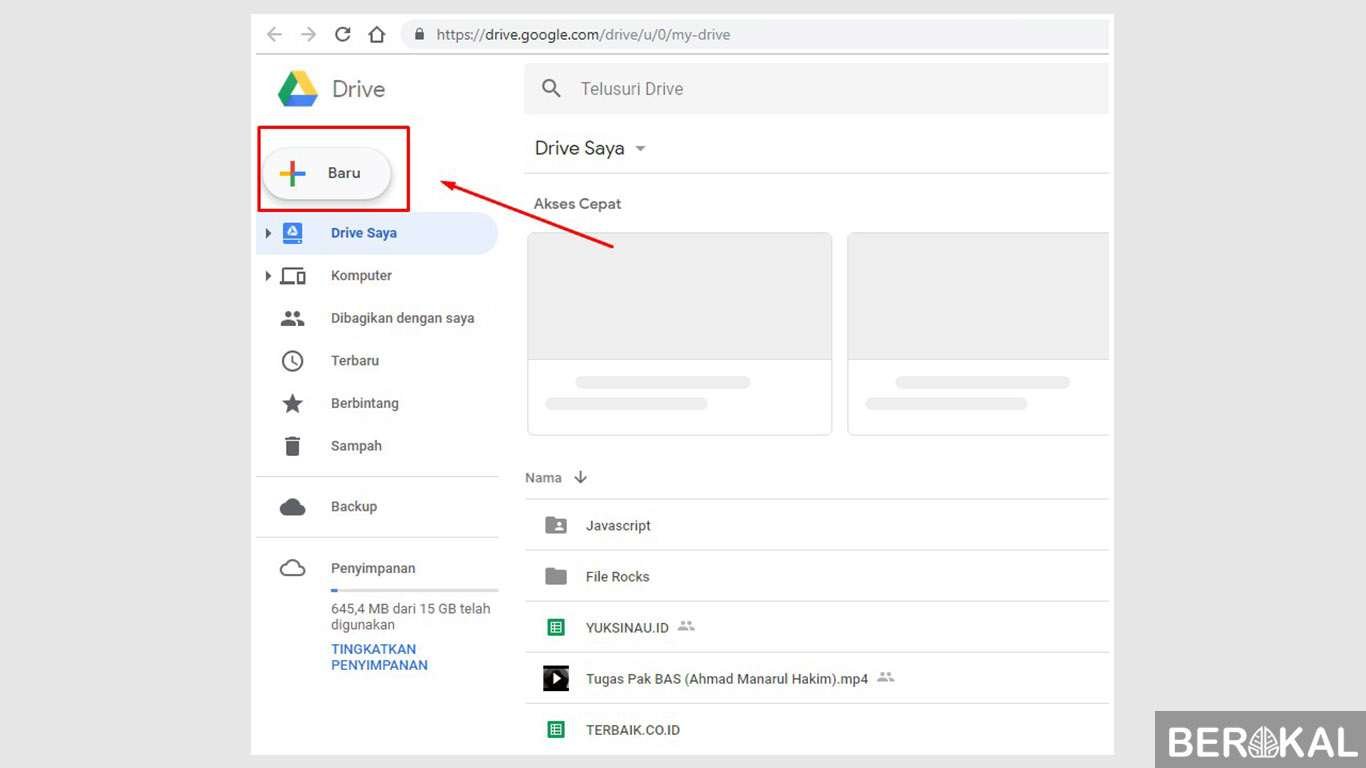Click the YUKSINAU.ID spreadsheet icon
This screenshot has width=1366, height=768.
tap(556, 628)
